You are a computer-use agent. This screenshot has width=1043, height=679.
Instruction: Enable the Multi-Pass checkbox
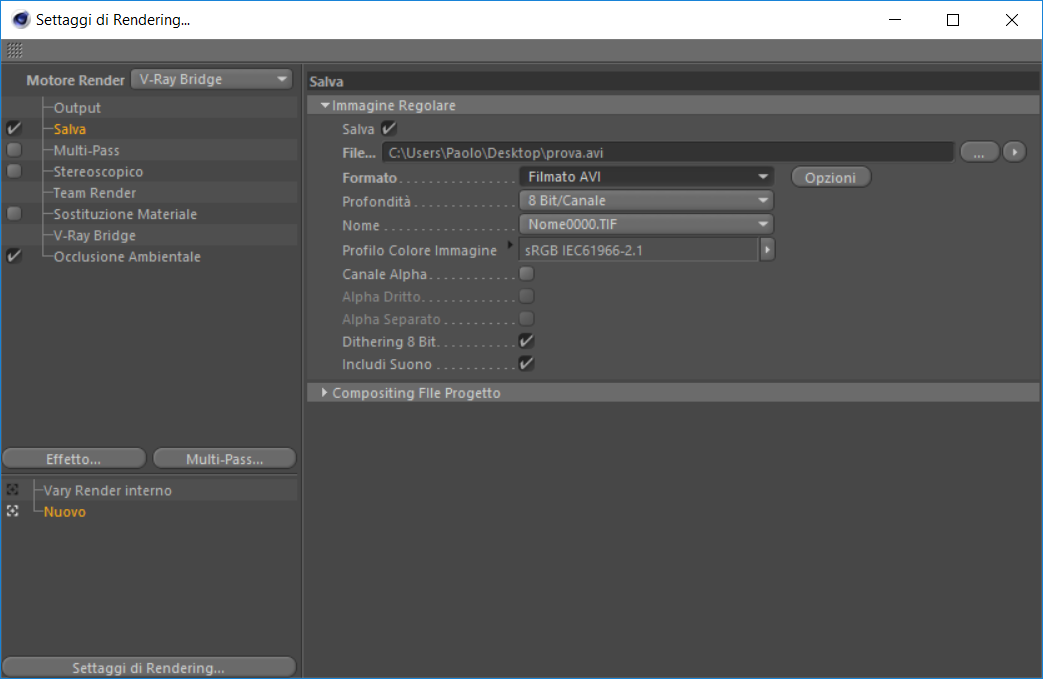14,150
